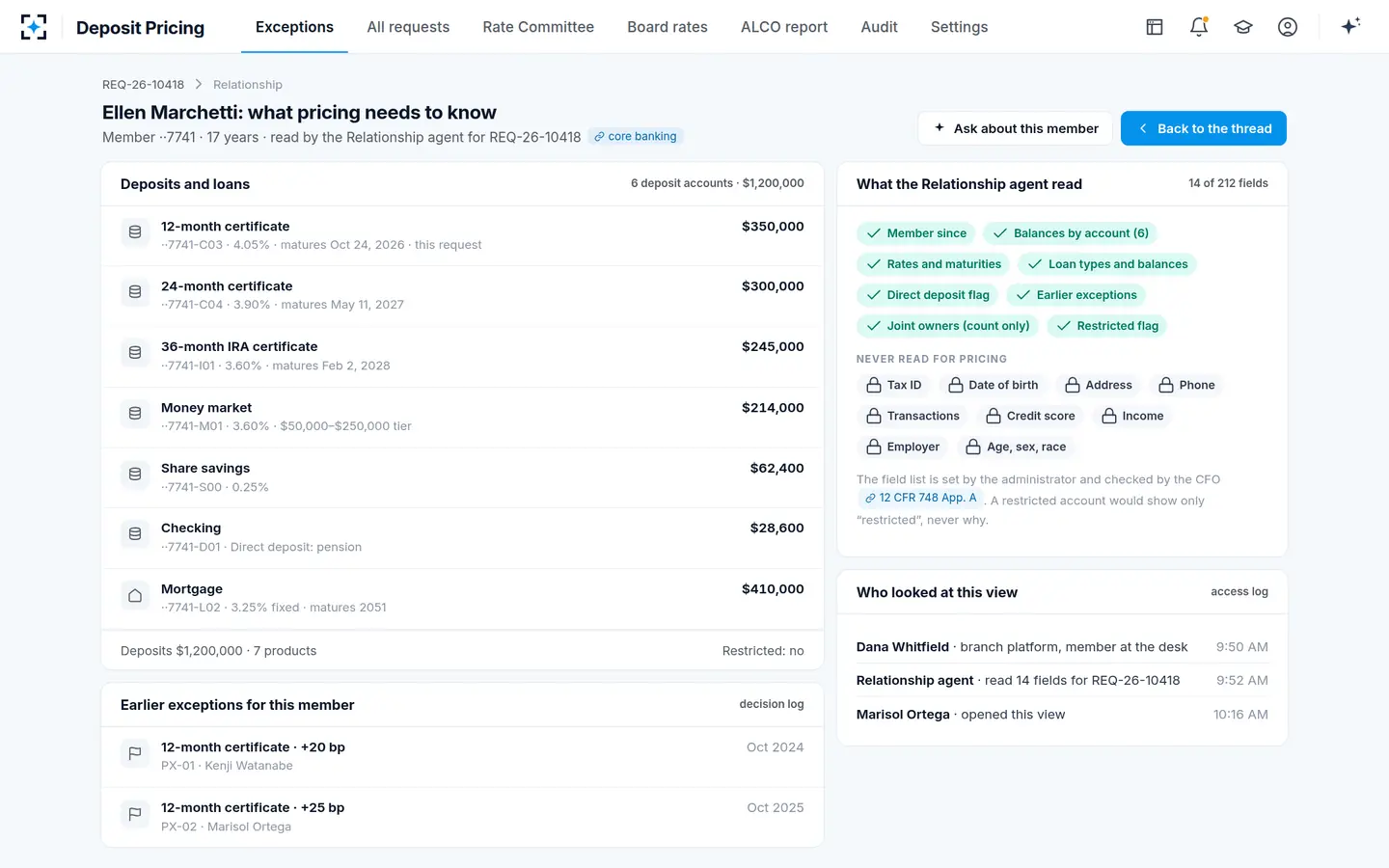Click the Restricted: no footer text
Image resolution: width=1389 pixels, height=868 pixels.
tap(763, 651)
